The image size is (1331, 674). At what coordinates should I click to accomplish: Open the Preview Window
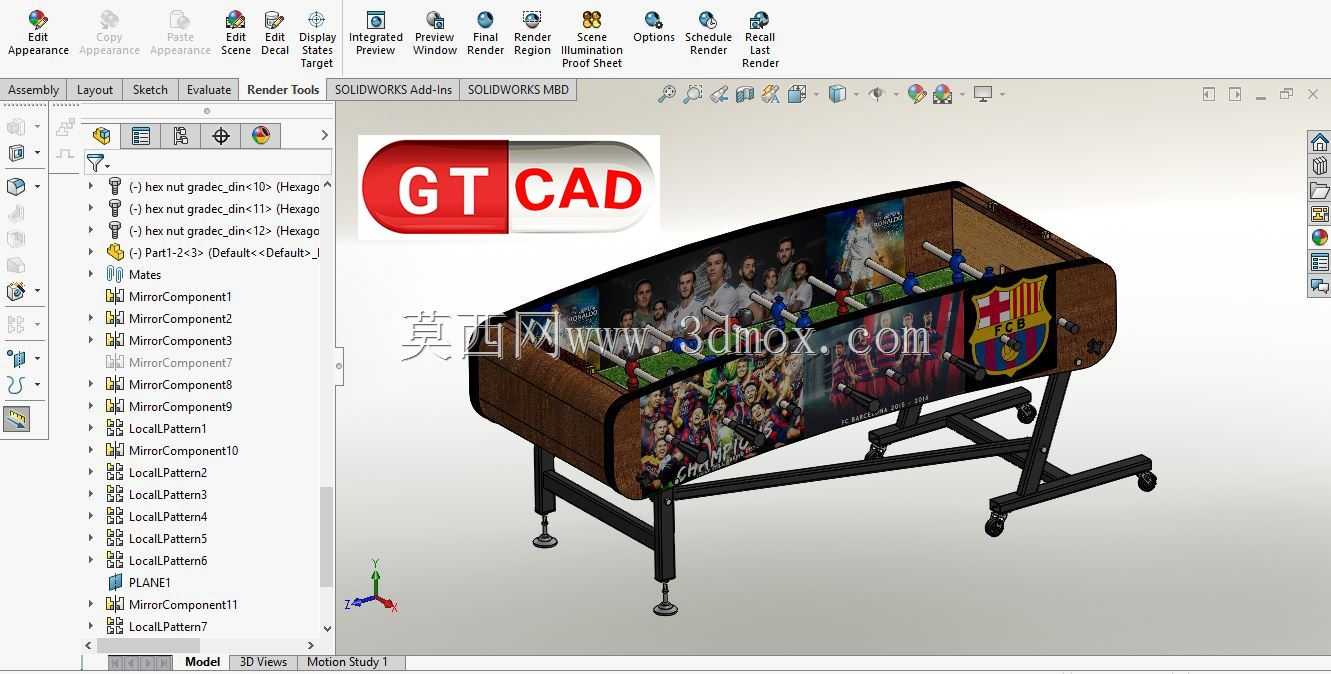pyautogui.click(x=435, y=33)
